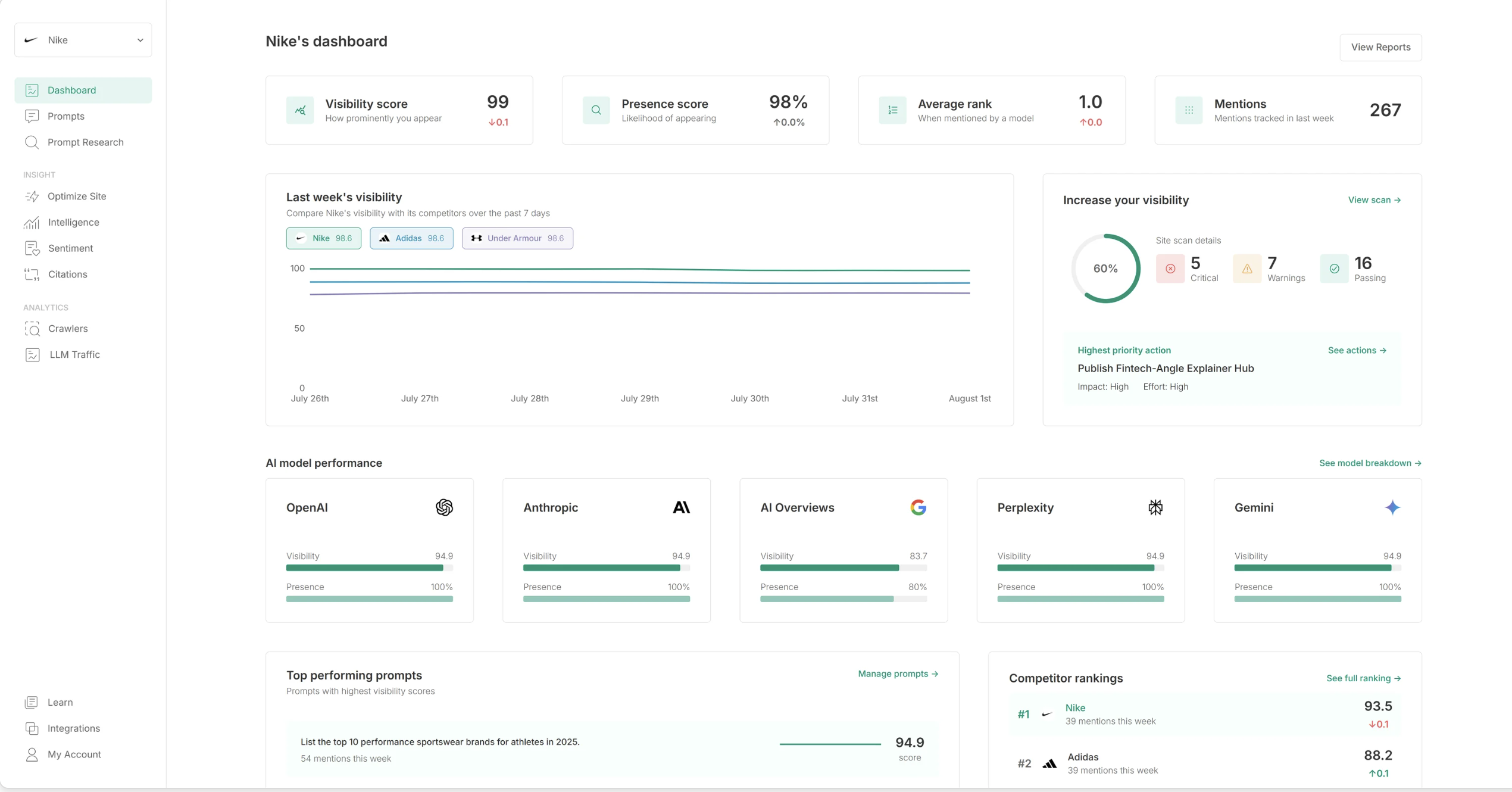This screenshot has width=1512, height=792.
Task: Click the OpenAI logo icon
Action: [x=444, y=507]
